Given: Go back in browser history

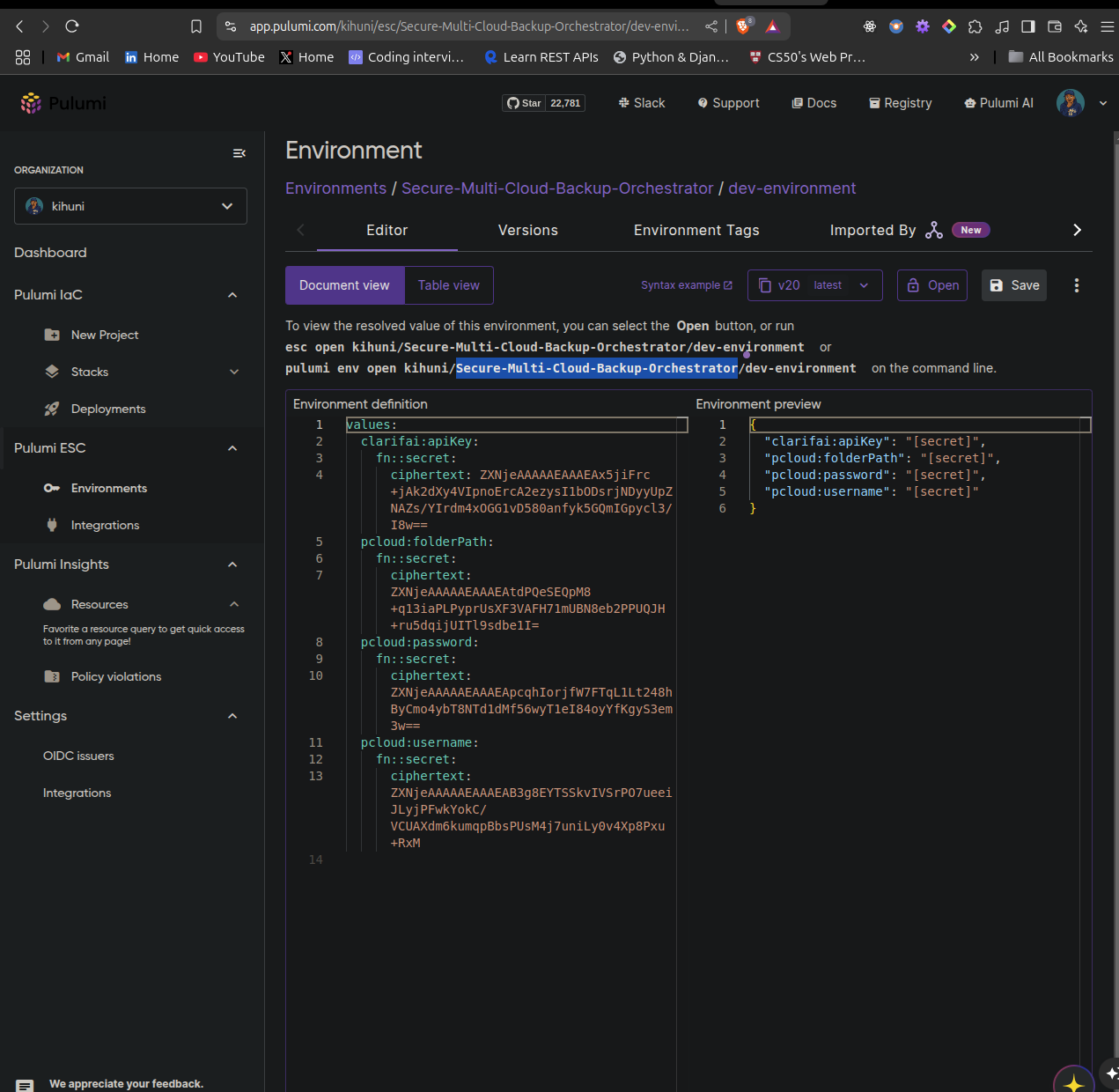Looking at the screenshot, I should pyautogui.click(x=19, y=26).
